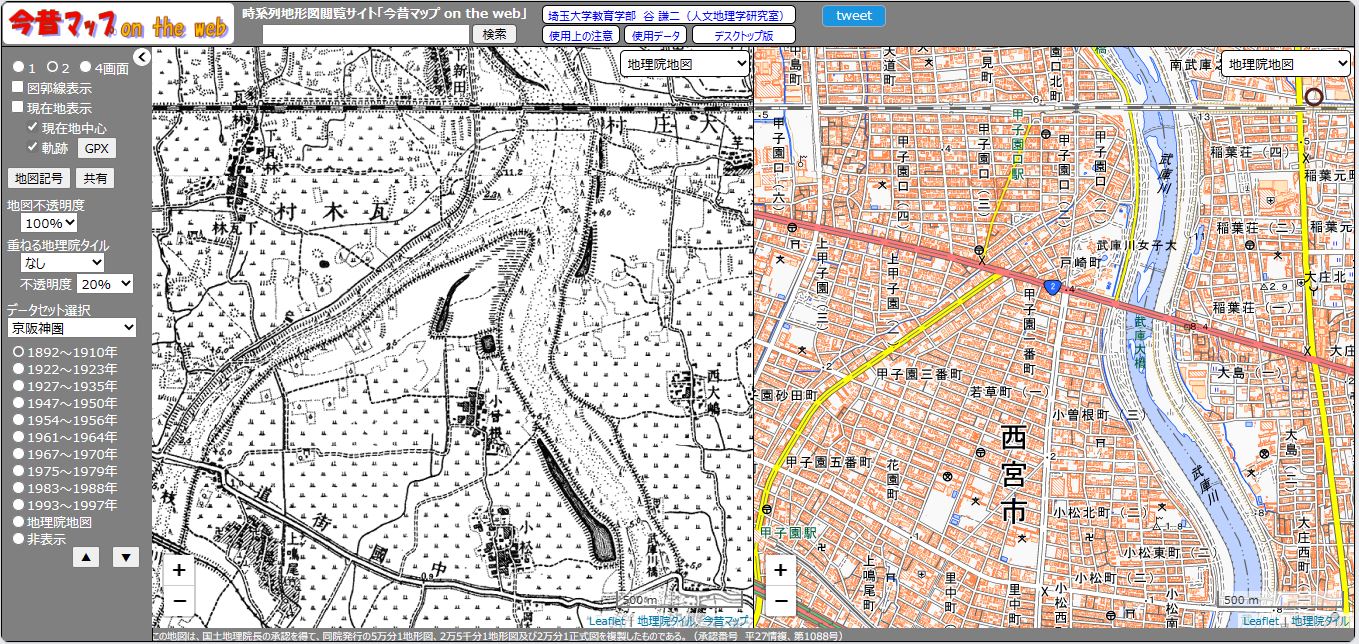Zoom out on the right modern map
Screen dimensions: 1359x644
coord(780,600)
